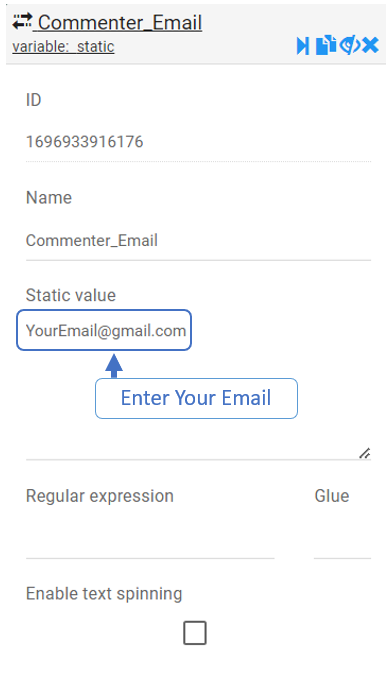
Task: Remove the command with X icon
Action: coord(370,45)
